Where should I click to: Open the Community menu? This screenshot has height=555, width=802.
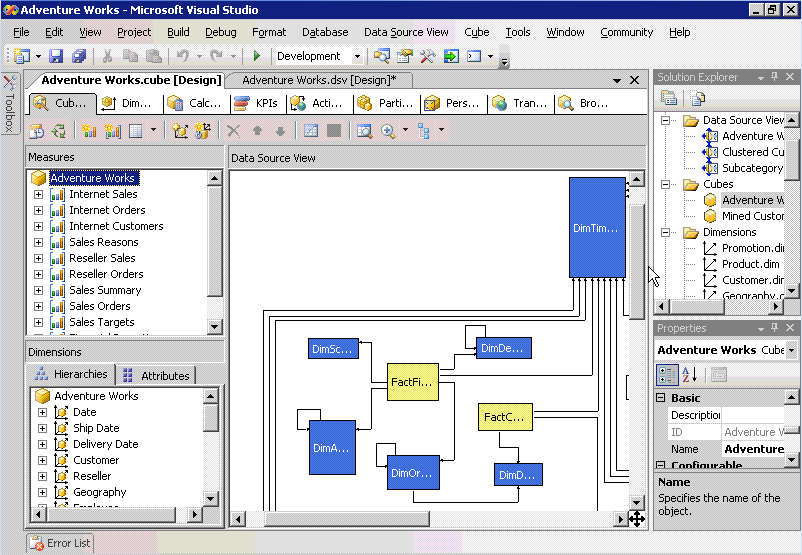(x=627, y=32)
